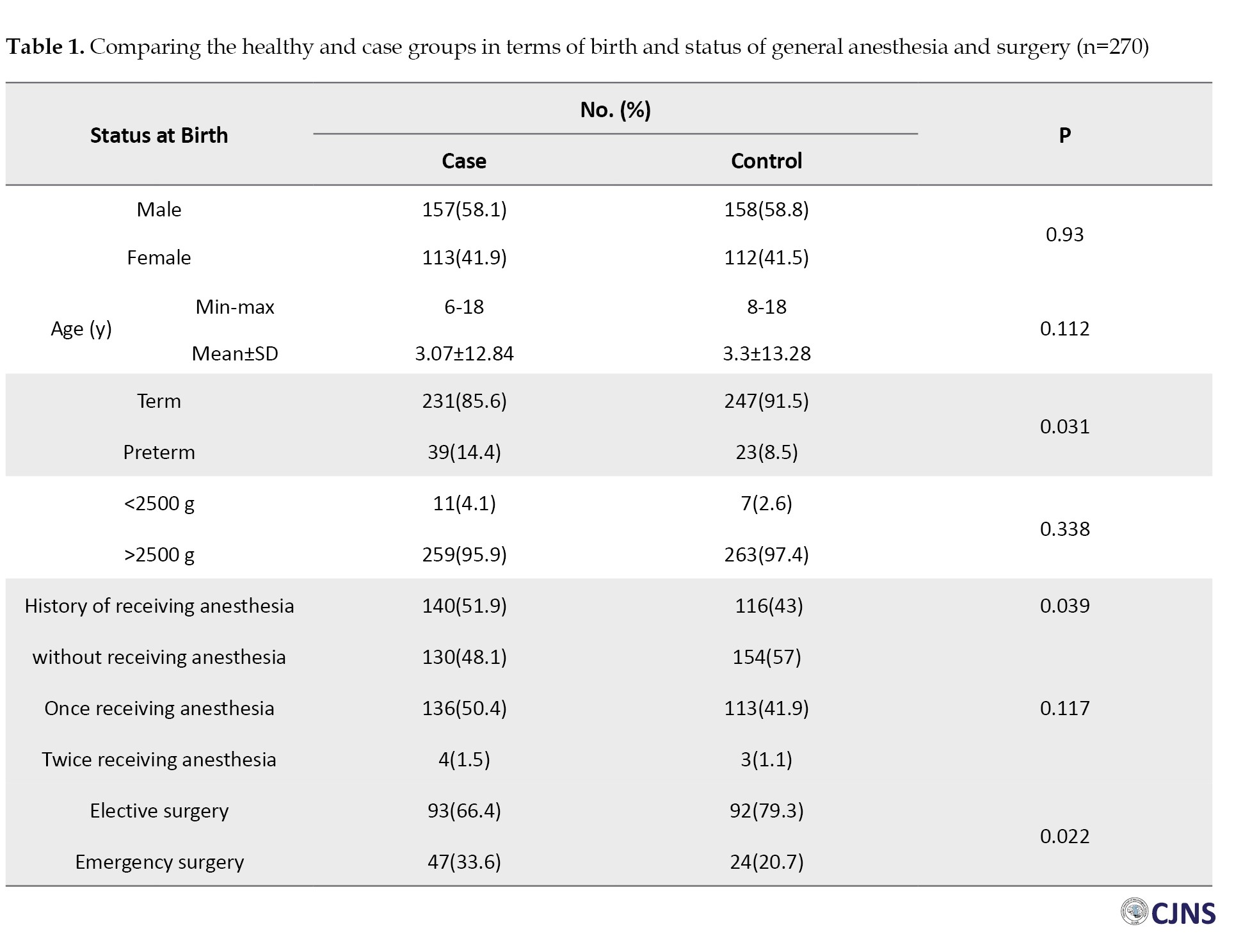Select the Emergency surgery row label
The width and height of the screenshot is (1250, 952).
[x=159, y=862]
